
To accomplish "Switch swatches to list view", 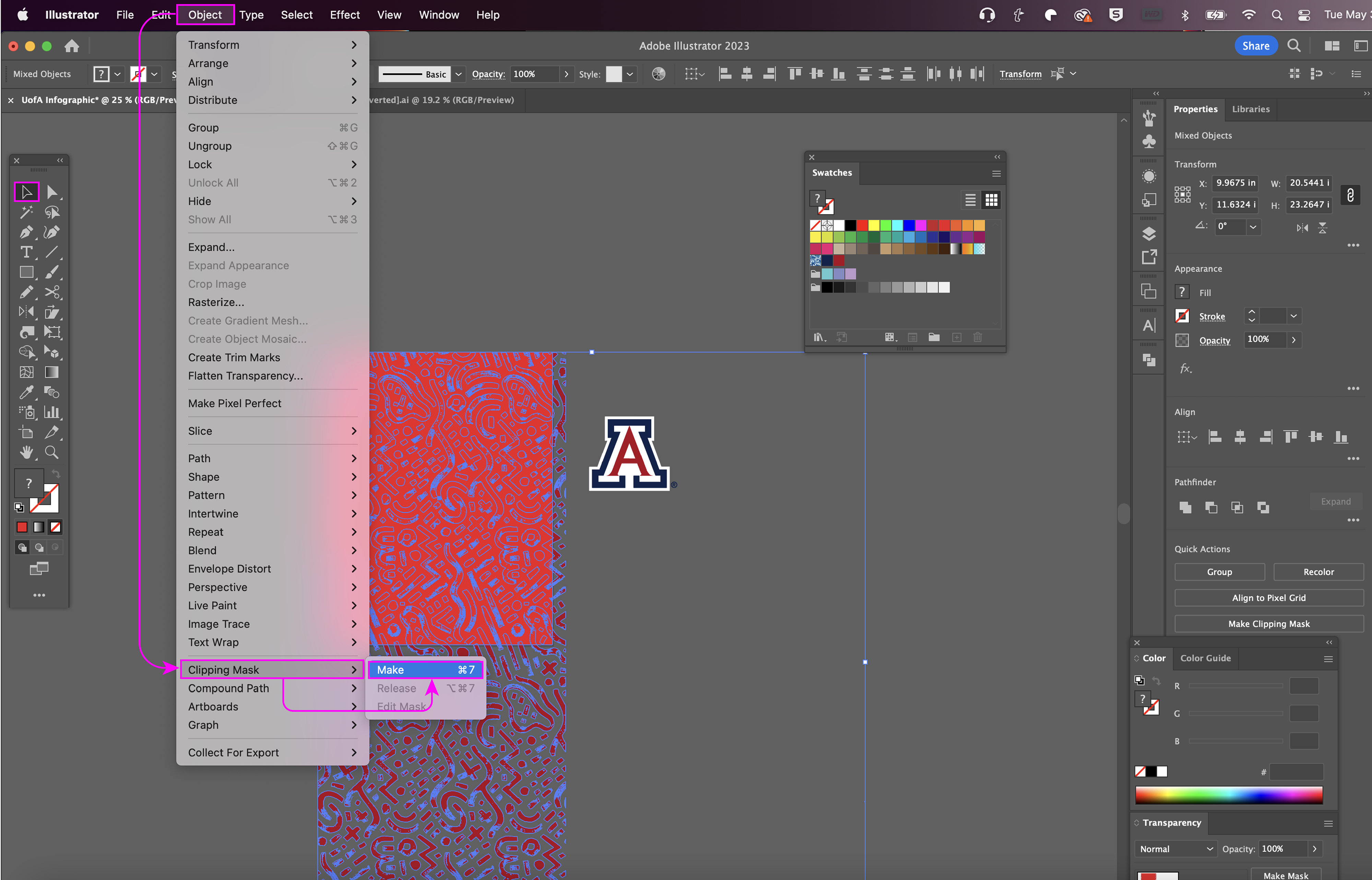I will 970,200.
